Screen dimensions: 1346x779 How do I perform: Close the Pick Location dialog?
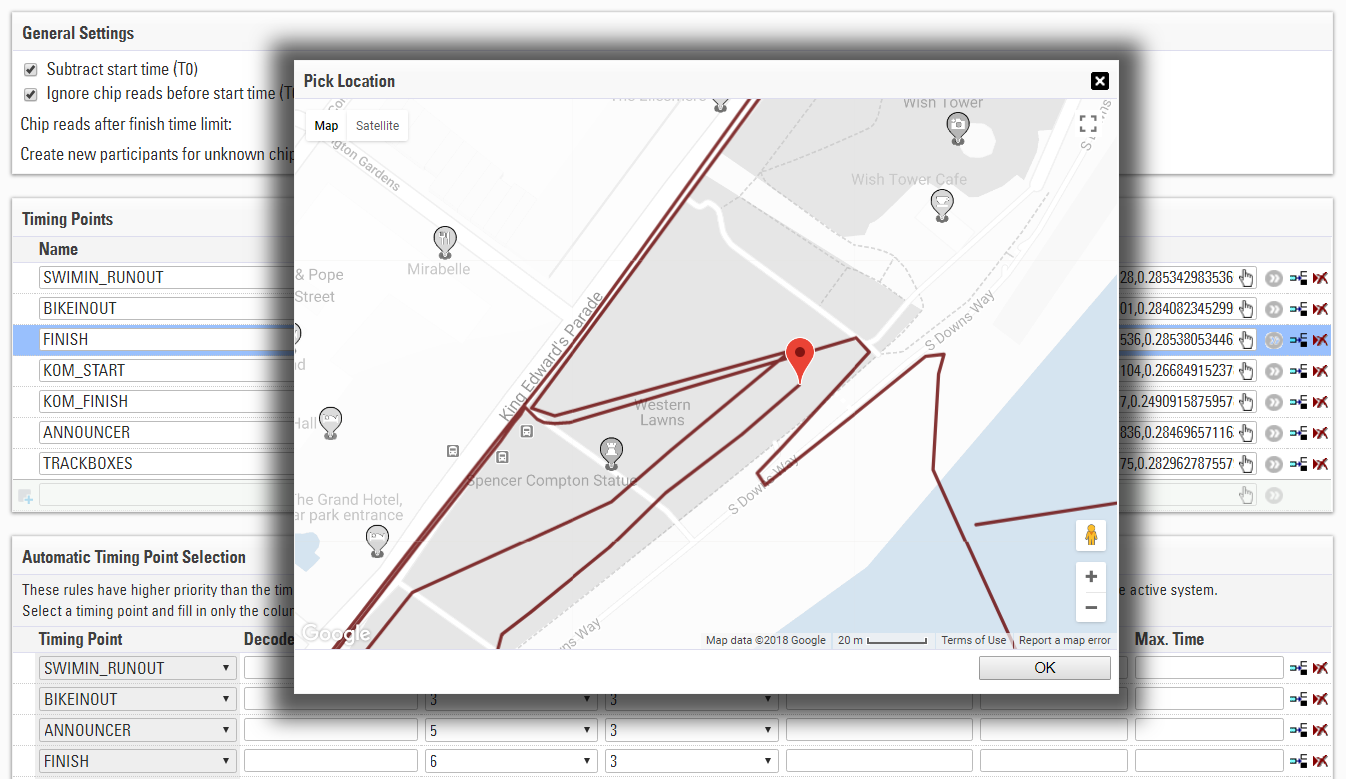tap(1099, 81)
